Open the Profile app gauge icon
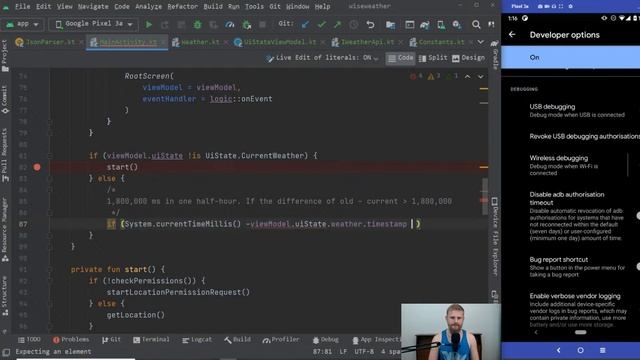The width and height of the screenshot is (640, 360). coord(230,24)
